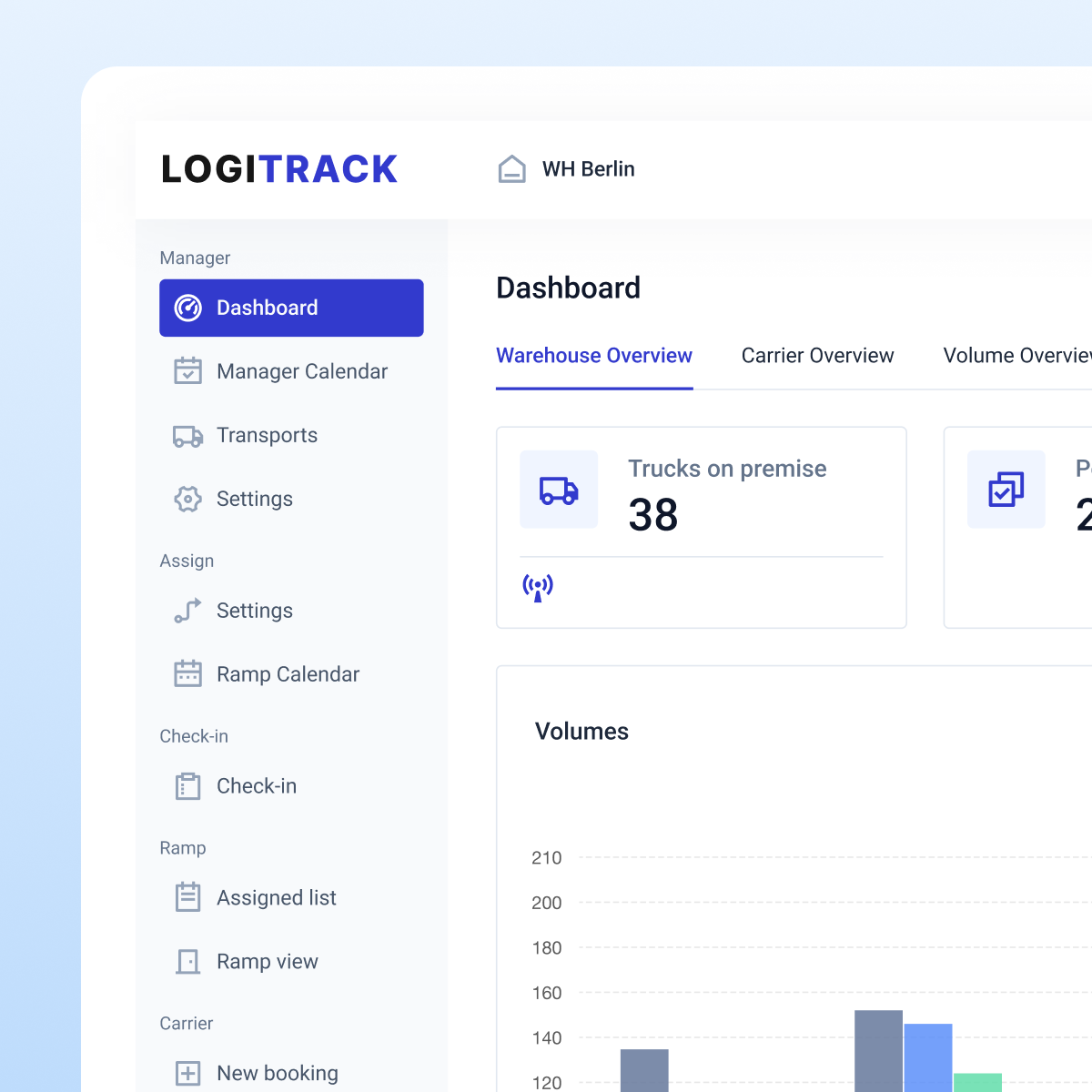The height and width of the screenshot is (1092, 1092).
Task: Click the plus icon for New booking
Action: pyautogui.click(x=187, y=1073)
